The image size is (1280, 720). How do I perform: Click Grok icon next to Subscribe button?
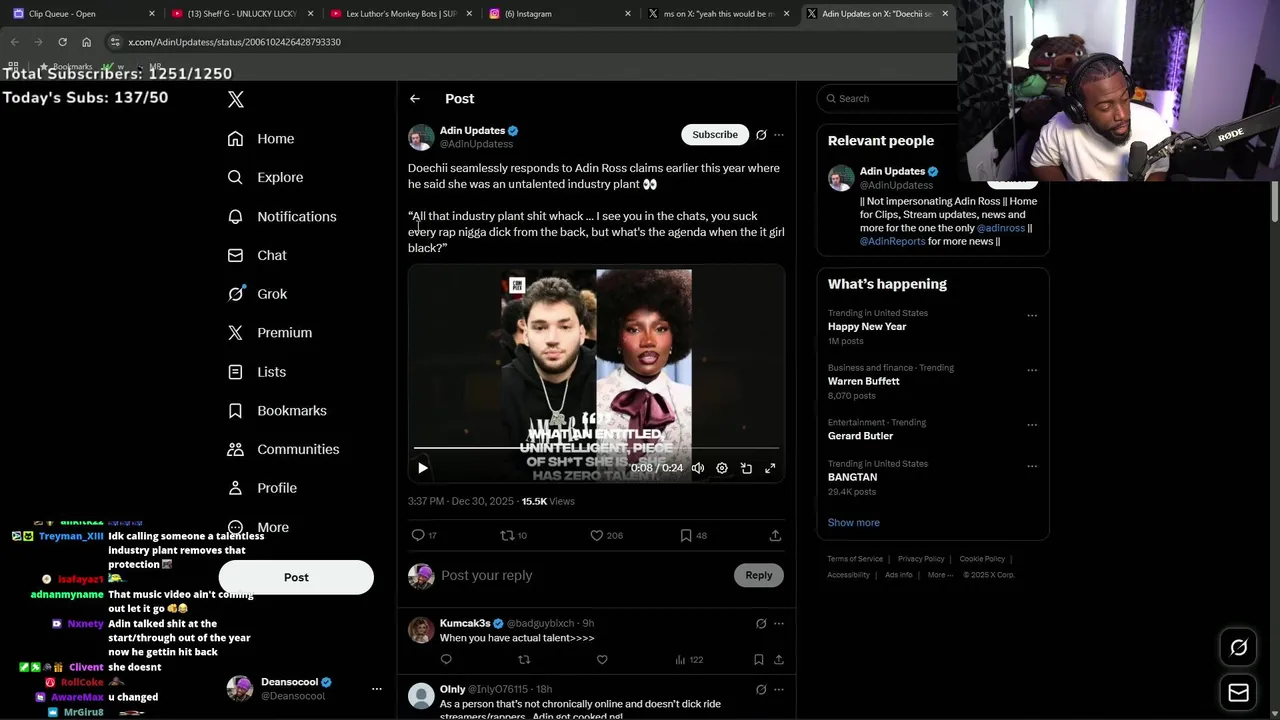(x=761, y=134)
